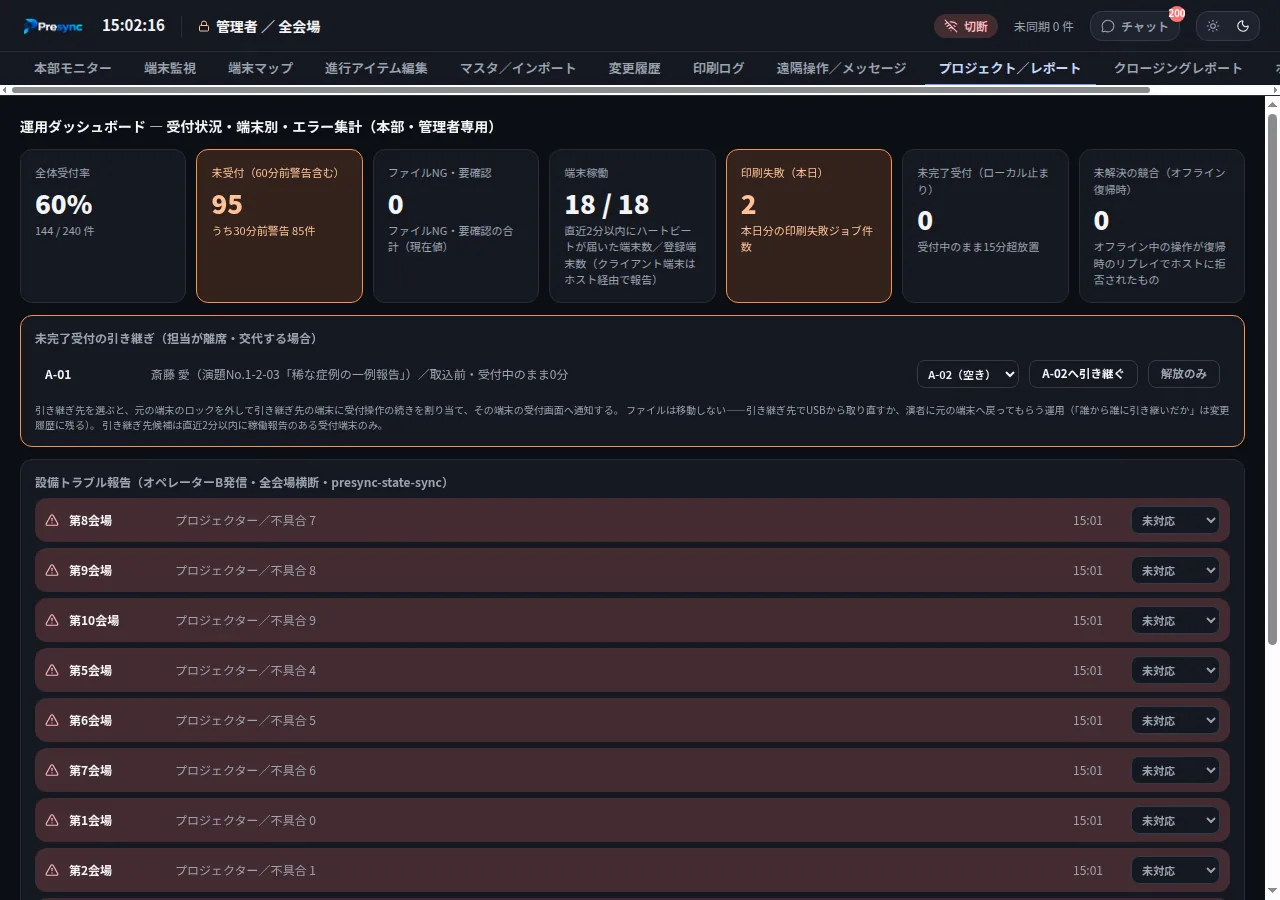Screen dimensions: 1280x900
Task: Click the 第7会場 warning triangle icon
Action: coord(52,770)
